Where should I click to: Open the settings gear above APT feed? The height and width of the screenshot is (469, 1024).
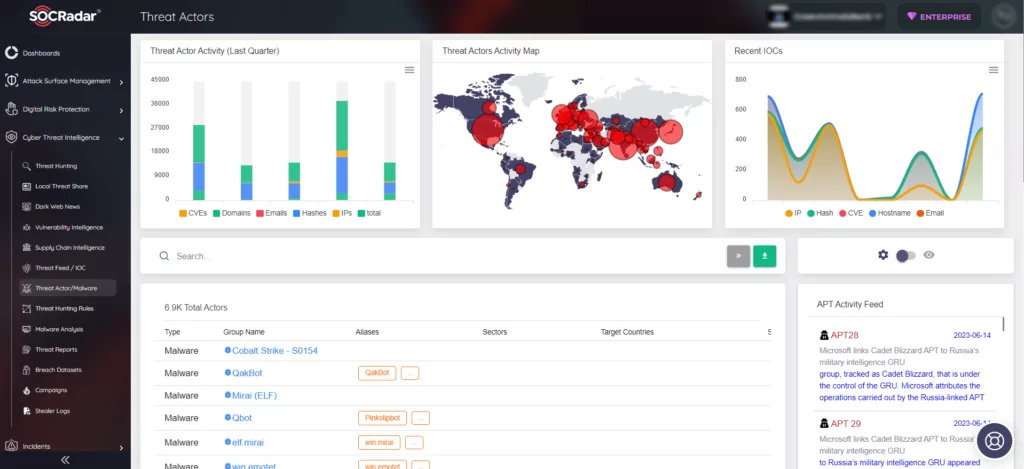883,255
